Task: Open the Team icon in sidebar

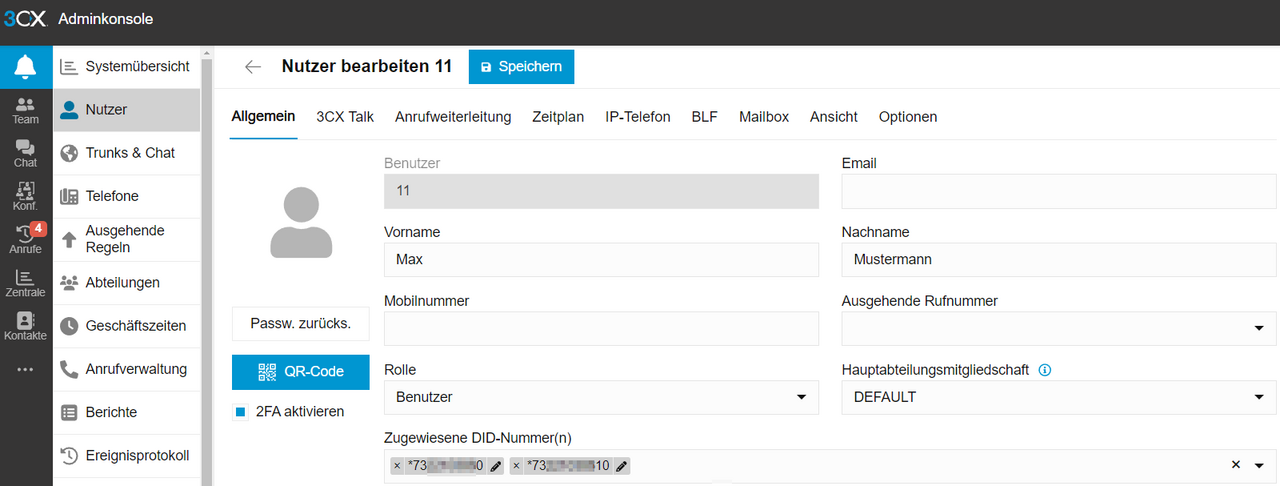Action: coord(26,110)
